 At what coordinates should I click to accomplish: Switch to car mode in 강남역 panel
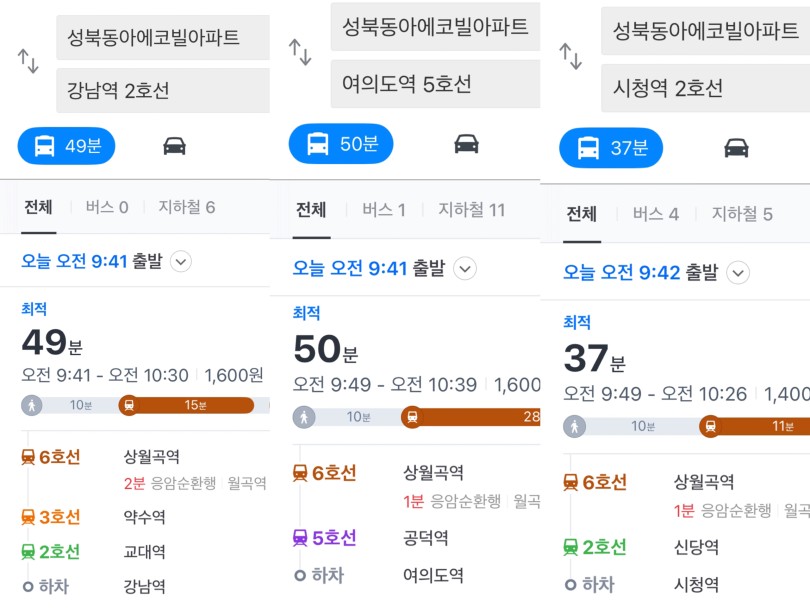pos(174,146)
